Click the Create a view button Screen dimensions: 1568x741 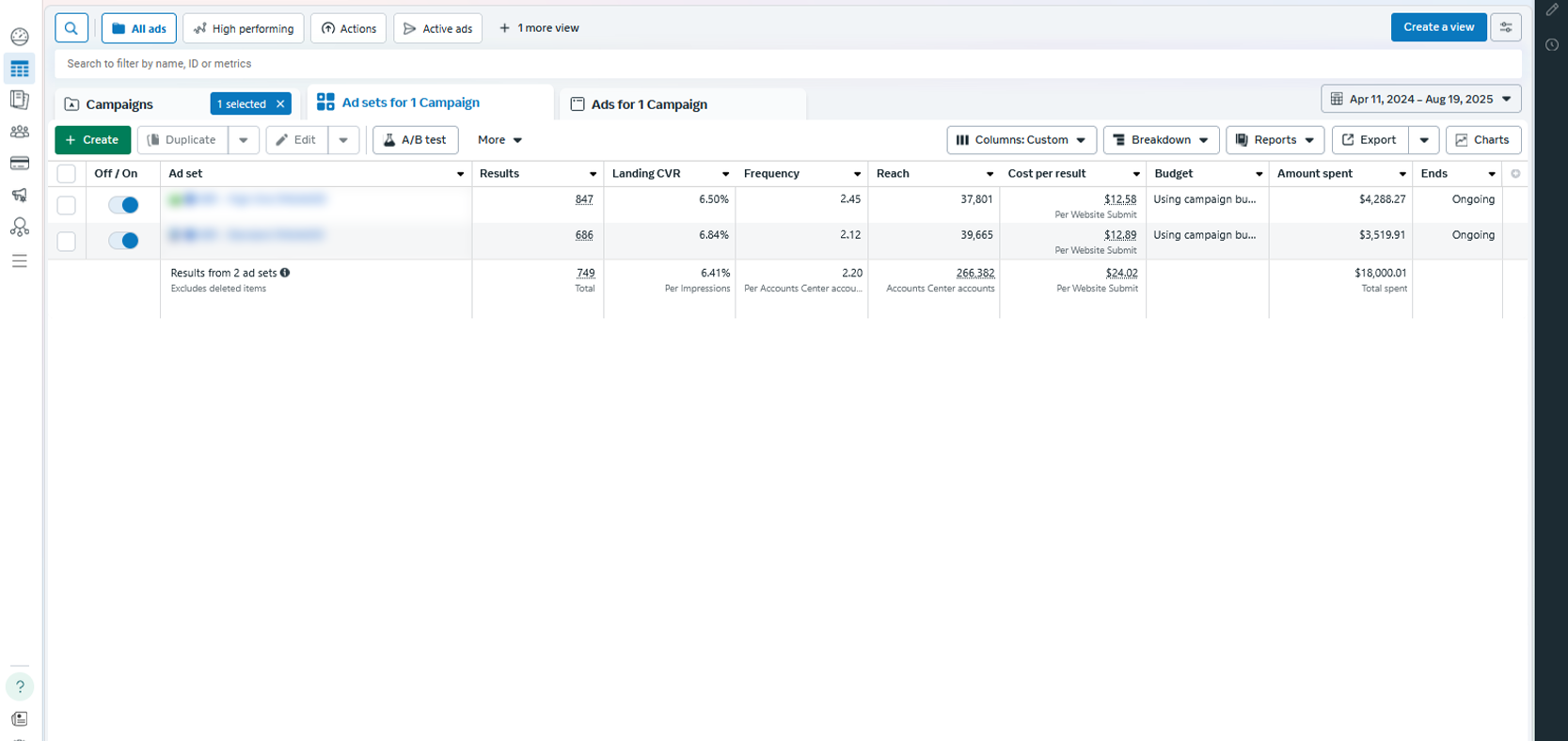pos(1438,27)
